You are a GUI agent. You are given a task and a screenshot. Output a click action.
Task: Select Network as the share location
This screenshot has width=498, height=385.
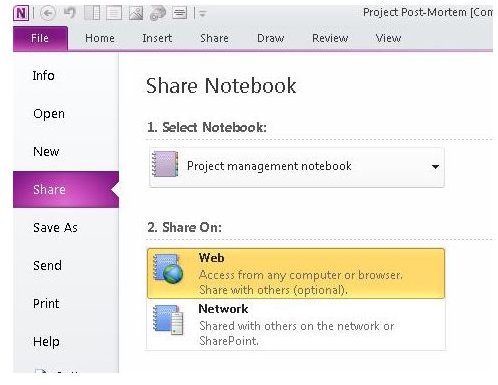[296, 325]
